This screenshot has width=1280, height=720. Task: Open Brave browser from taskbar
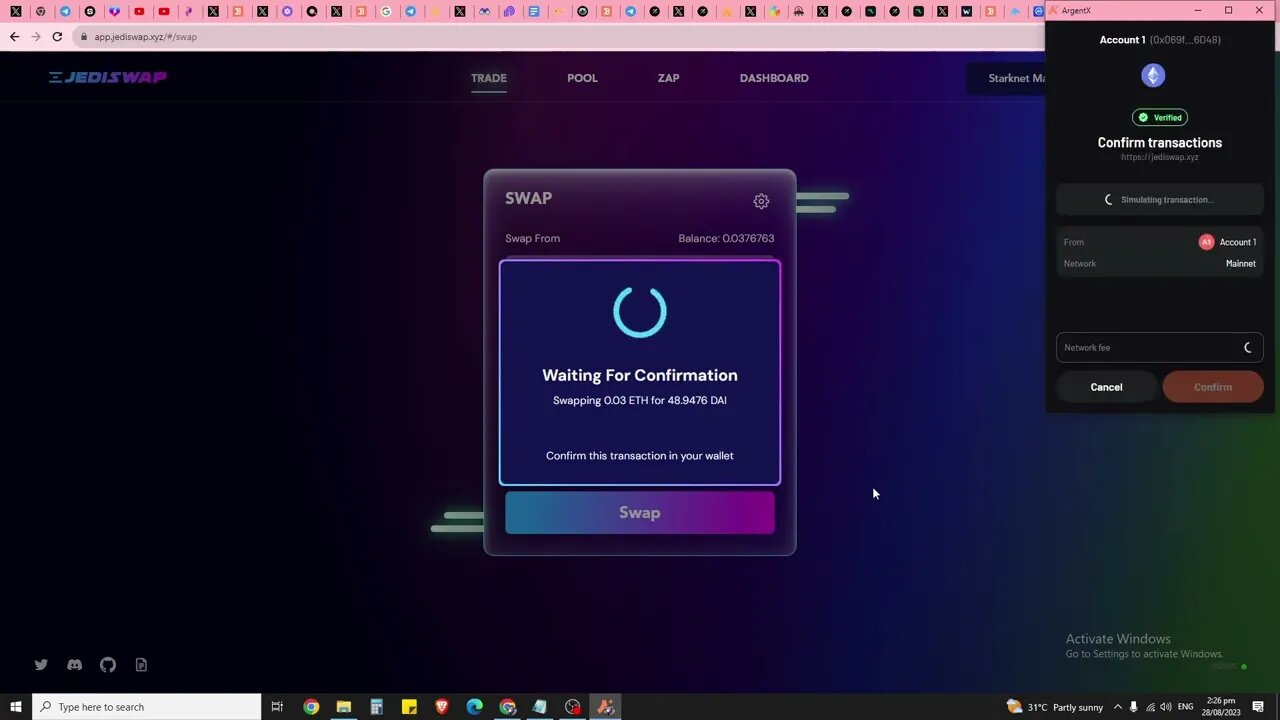point(442,707)
